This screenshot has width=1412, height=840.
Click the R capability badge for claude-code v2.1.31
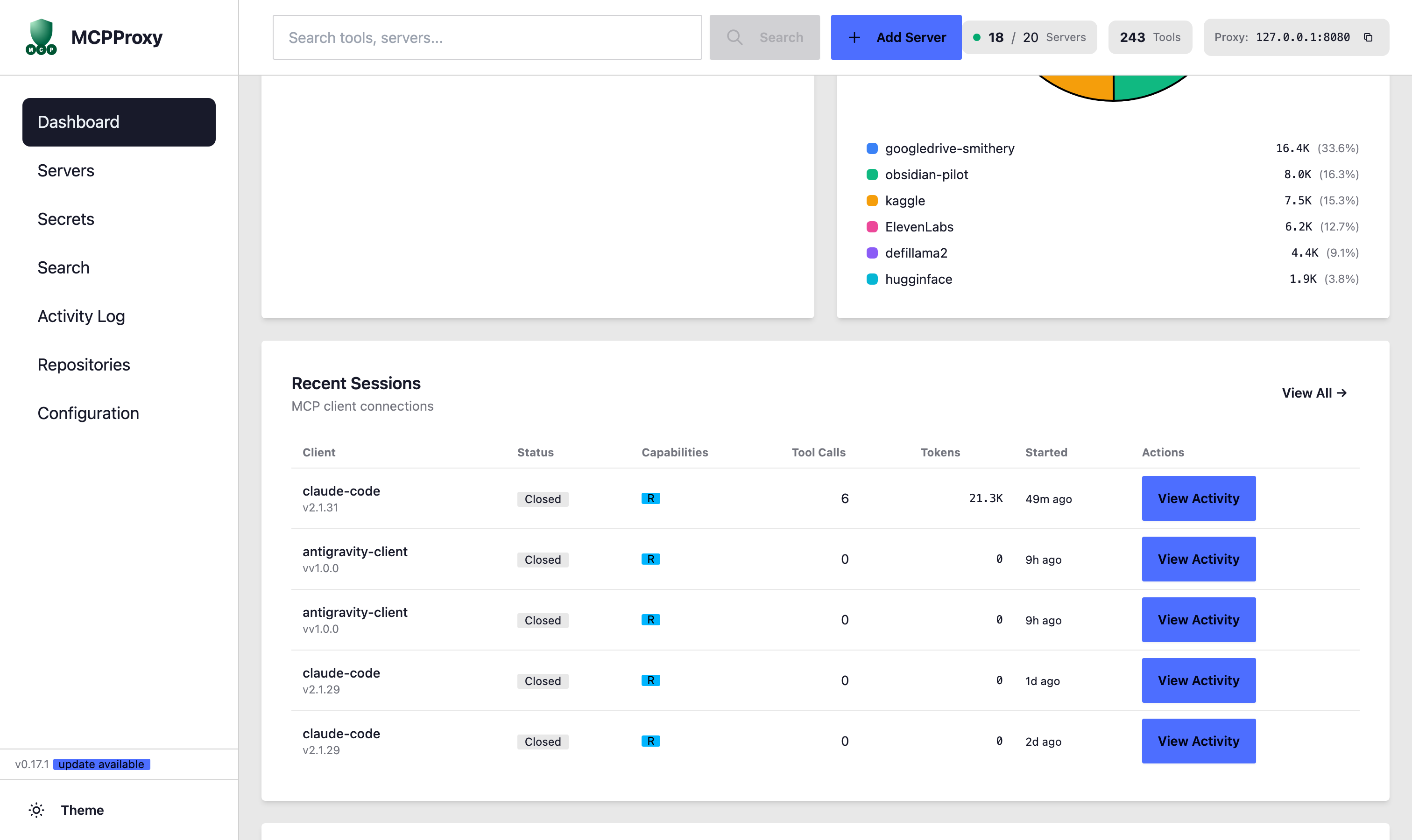click(x=650, y=498)
